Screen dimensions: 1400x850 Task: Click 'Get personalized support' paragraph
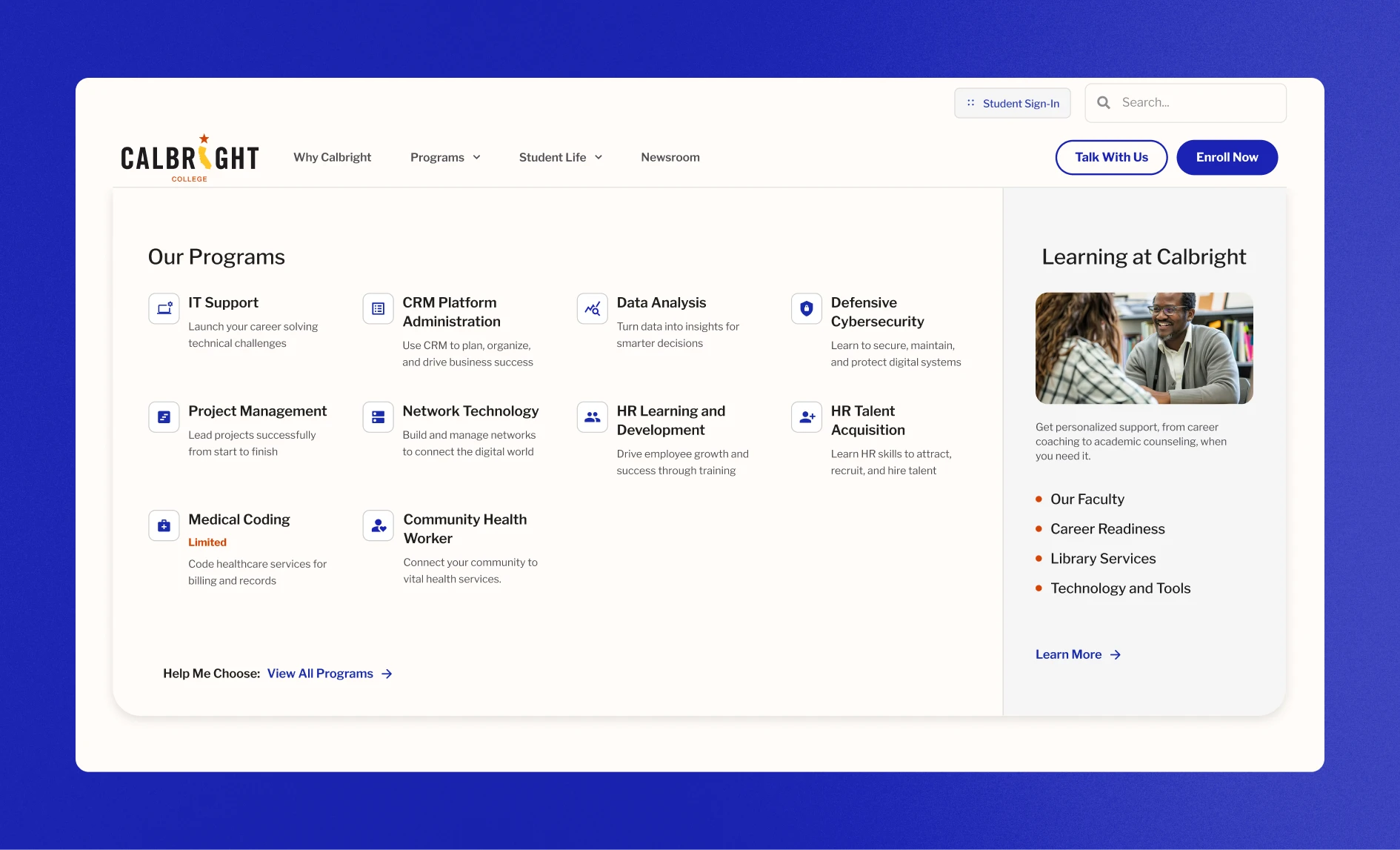point(1130,442)
